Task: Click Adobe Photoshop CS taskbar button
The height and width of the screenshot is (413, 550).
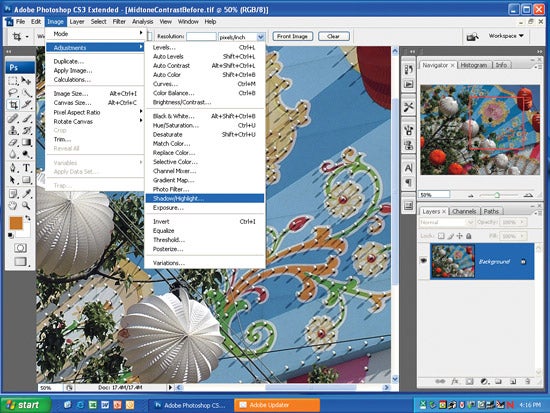Action: point(191,405)
